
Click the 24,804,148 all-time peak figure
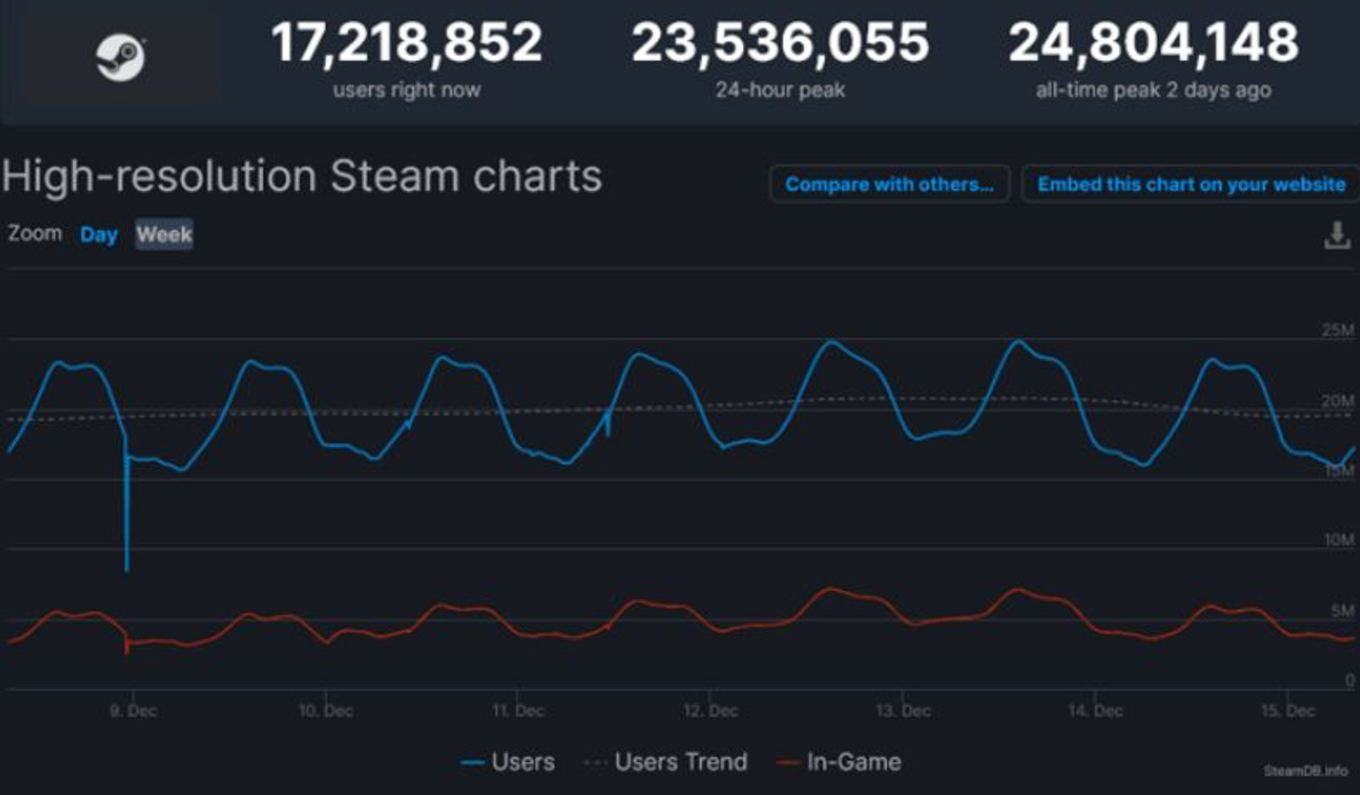(1153, 43)
